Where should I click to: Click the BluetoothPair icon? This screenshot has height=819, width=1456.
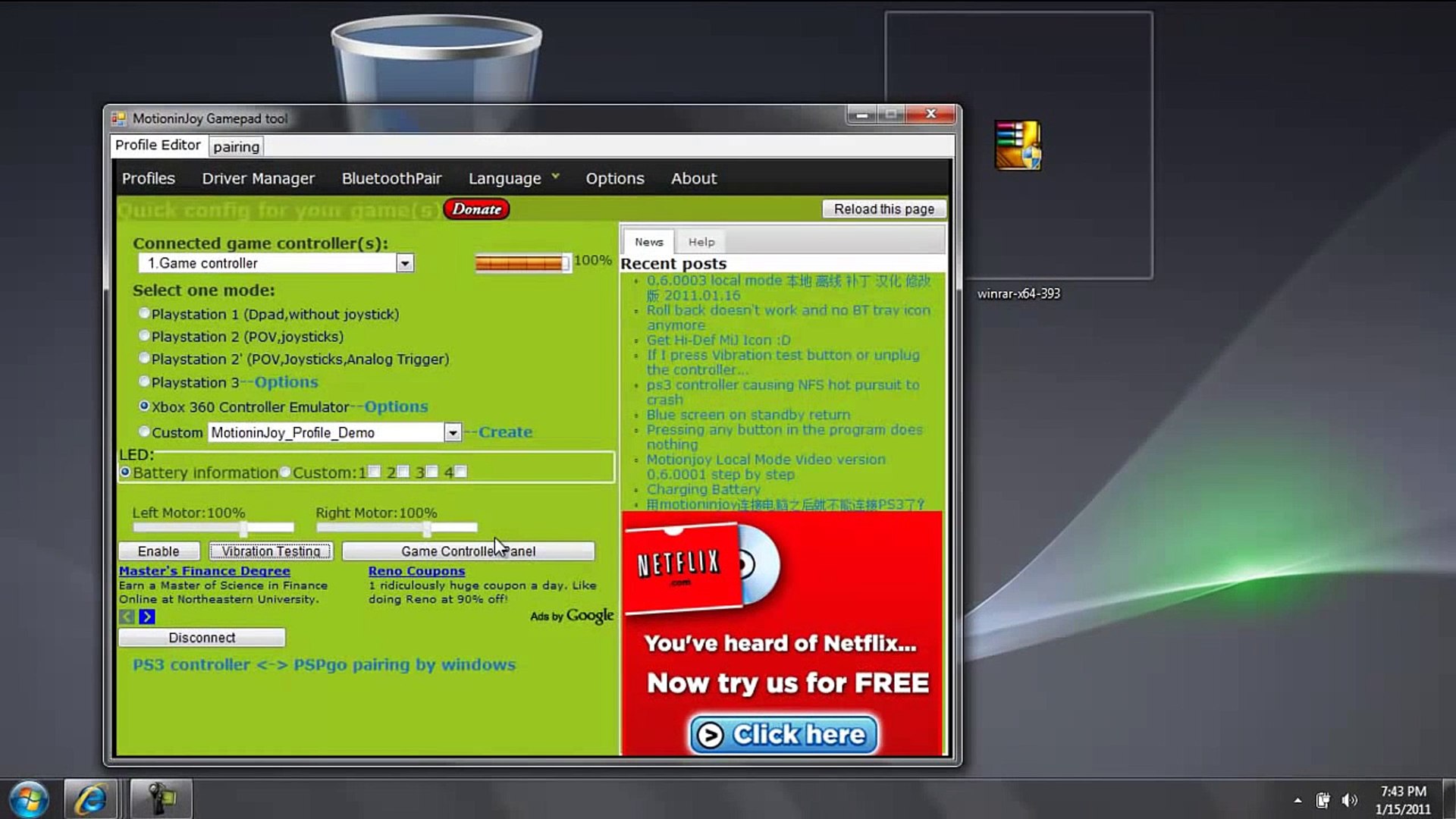(390, 178)
